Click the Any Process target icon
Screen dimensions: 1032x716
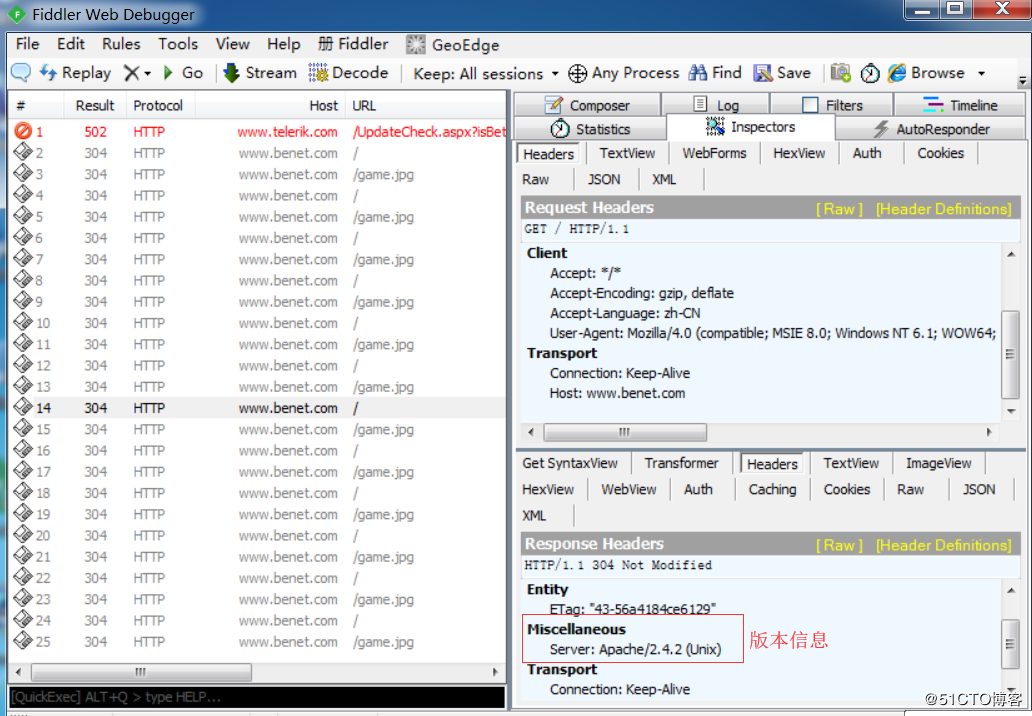point(577,73)
